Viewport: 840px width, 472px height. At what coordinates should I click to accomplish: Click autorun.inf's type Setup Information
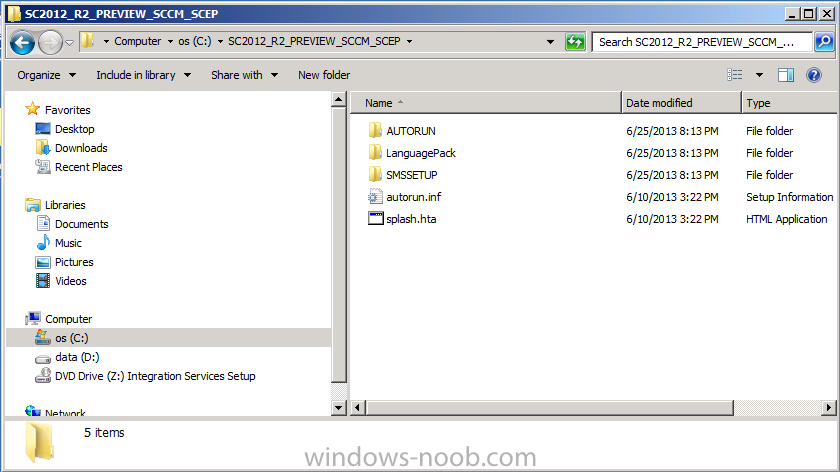click(790, 197)
